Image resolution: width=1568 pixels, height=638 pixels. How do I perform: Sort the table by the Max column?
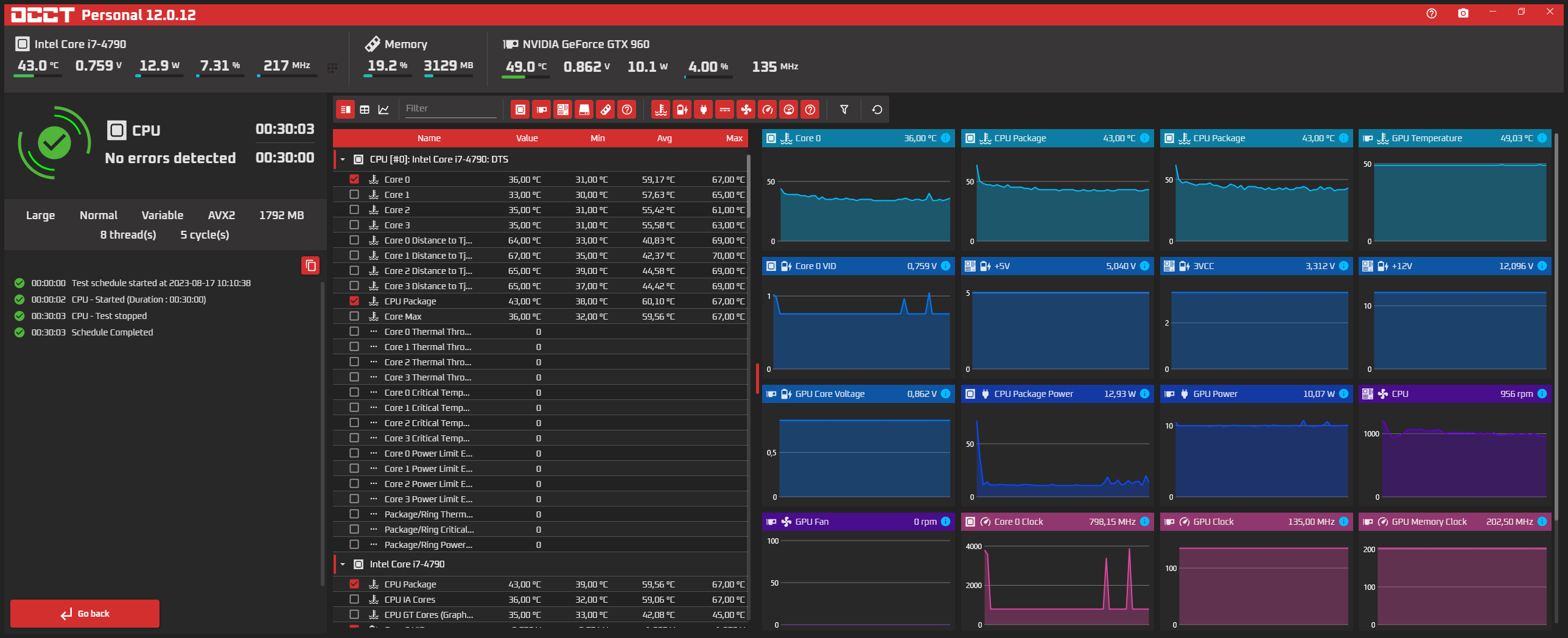pos(733,138)
